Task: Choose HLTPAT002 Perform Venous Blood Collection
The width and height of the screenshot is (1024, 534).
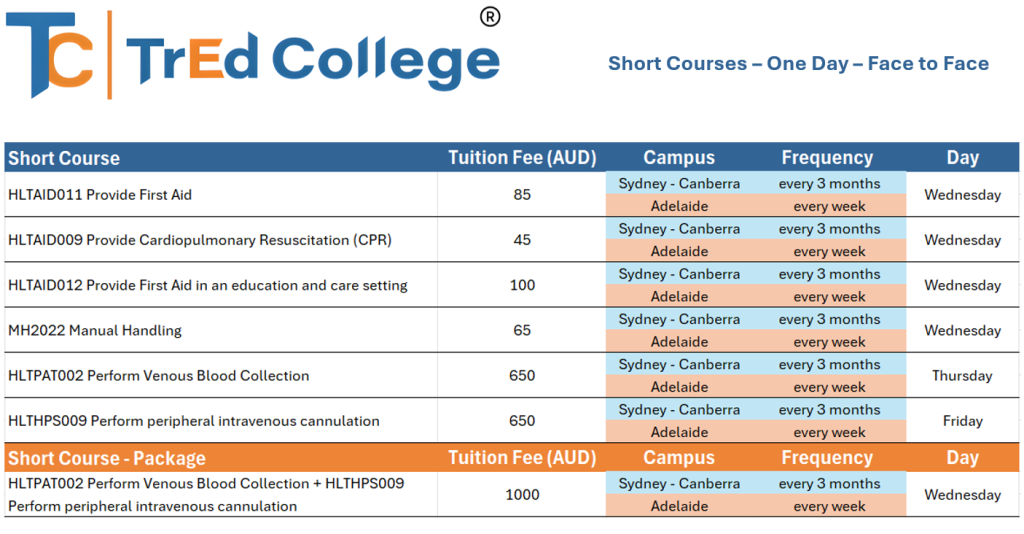Action: 158,376
